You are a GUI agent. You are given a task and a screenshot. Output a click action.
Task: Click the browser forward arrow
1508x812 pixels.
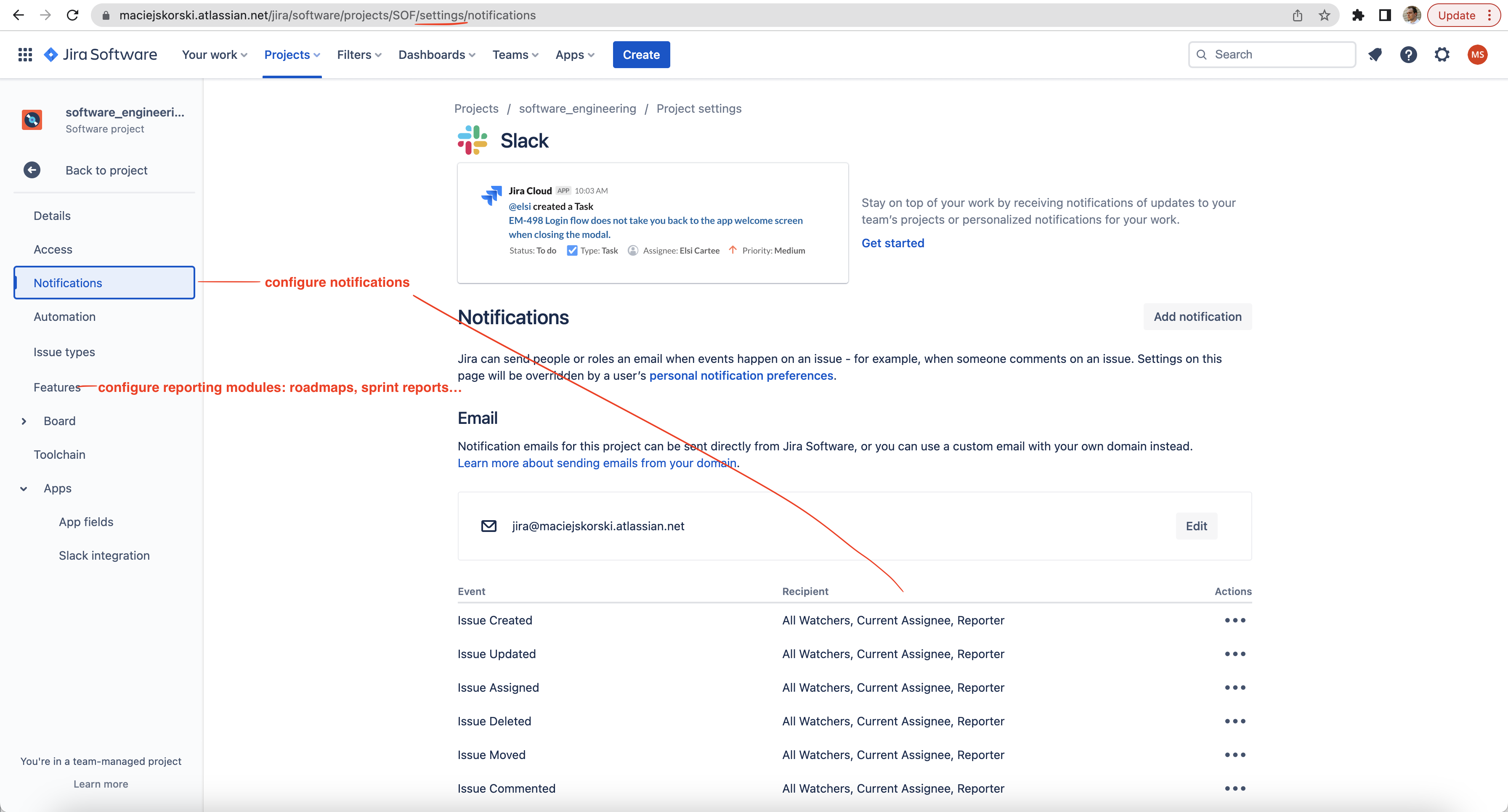[x=45, y=15]
